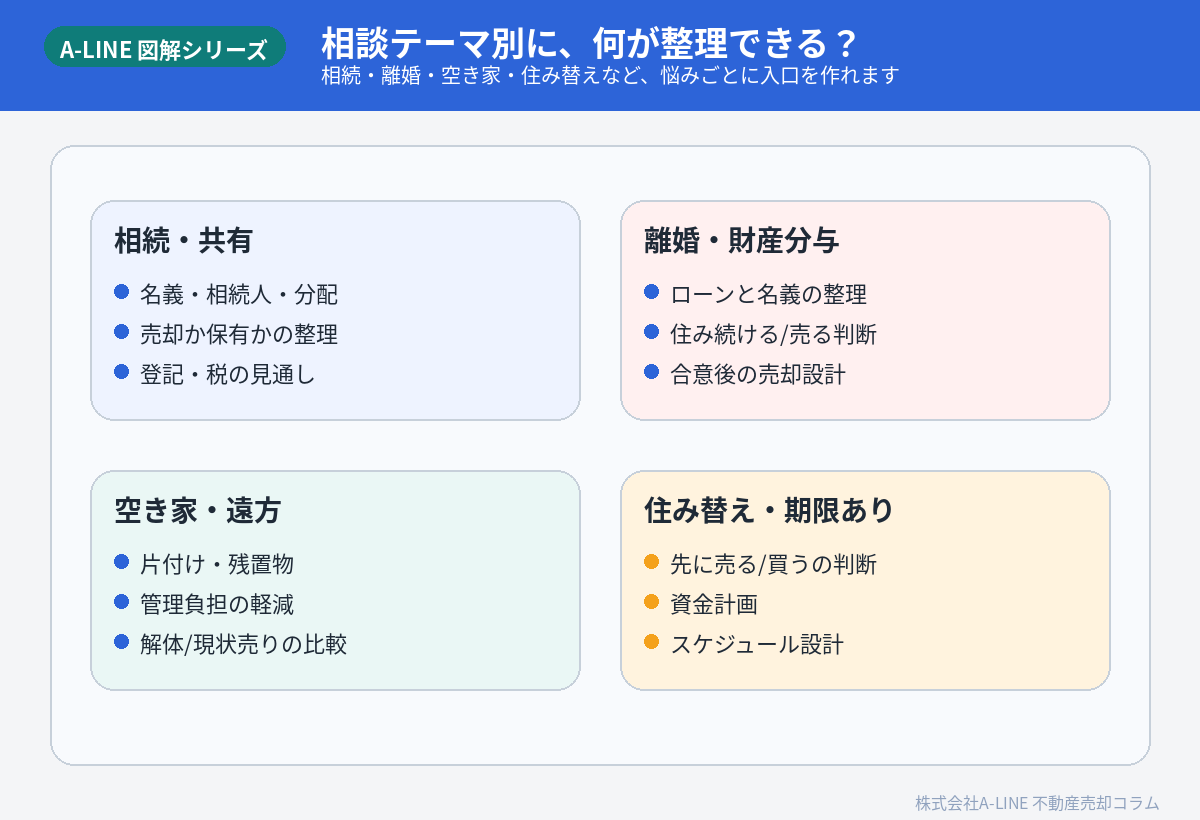1200x820 pixels.
Task: Click the bullet dot beside 名義・相続人・分配
Action: [x=122, y=292]
